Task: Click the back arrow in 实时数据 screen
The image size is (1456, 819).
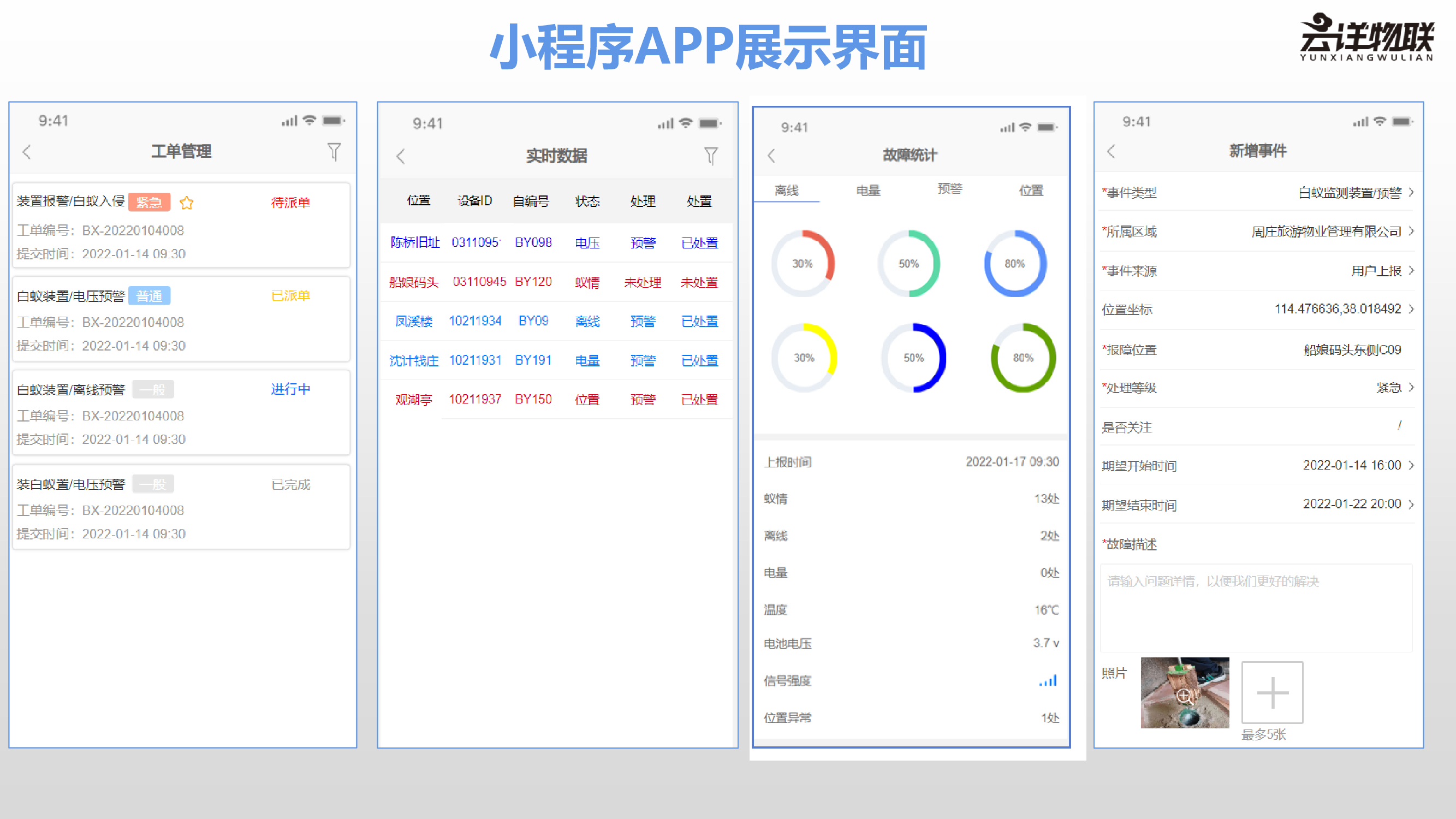Action: [401, 157]
